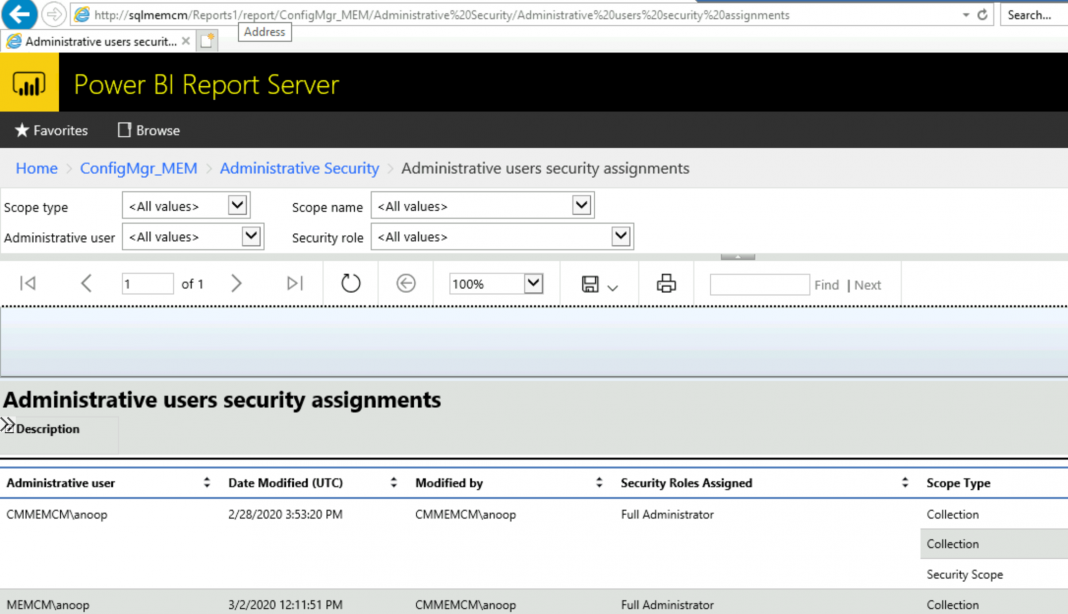Go to the first report page

[28, 283]
